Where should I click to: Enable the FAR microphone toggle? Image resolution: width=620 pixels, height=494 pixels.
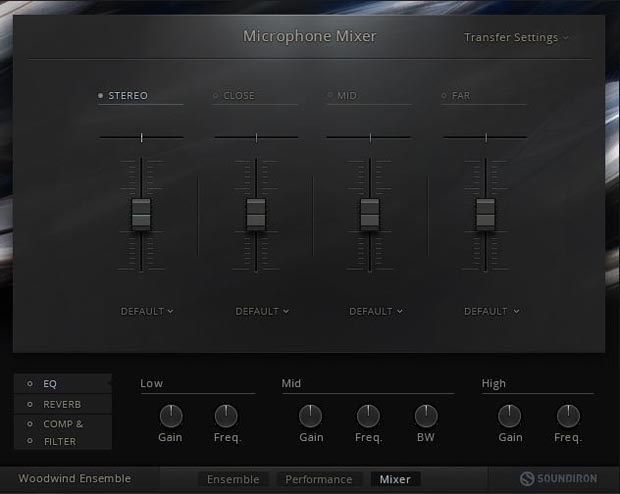tap(444, 95)
